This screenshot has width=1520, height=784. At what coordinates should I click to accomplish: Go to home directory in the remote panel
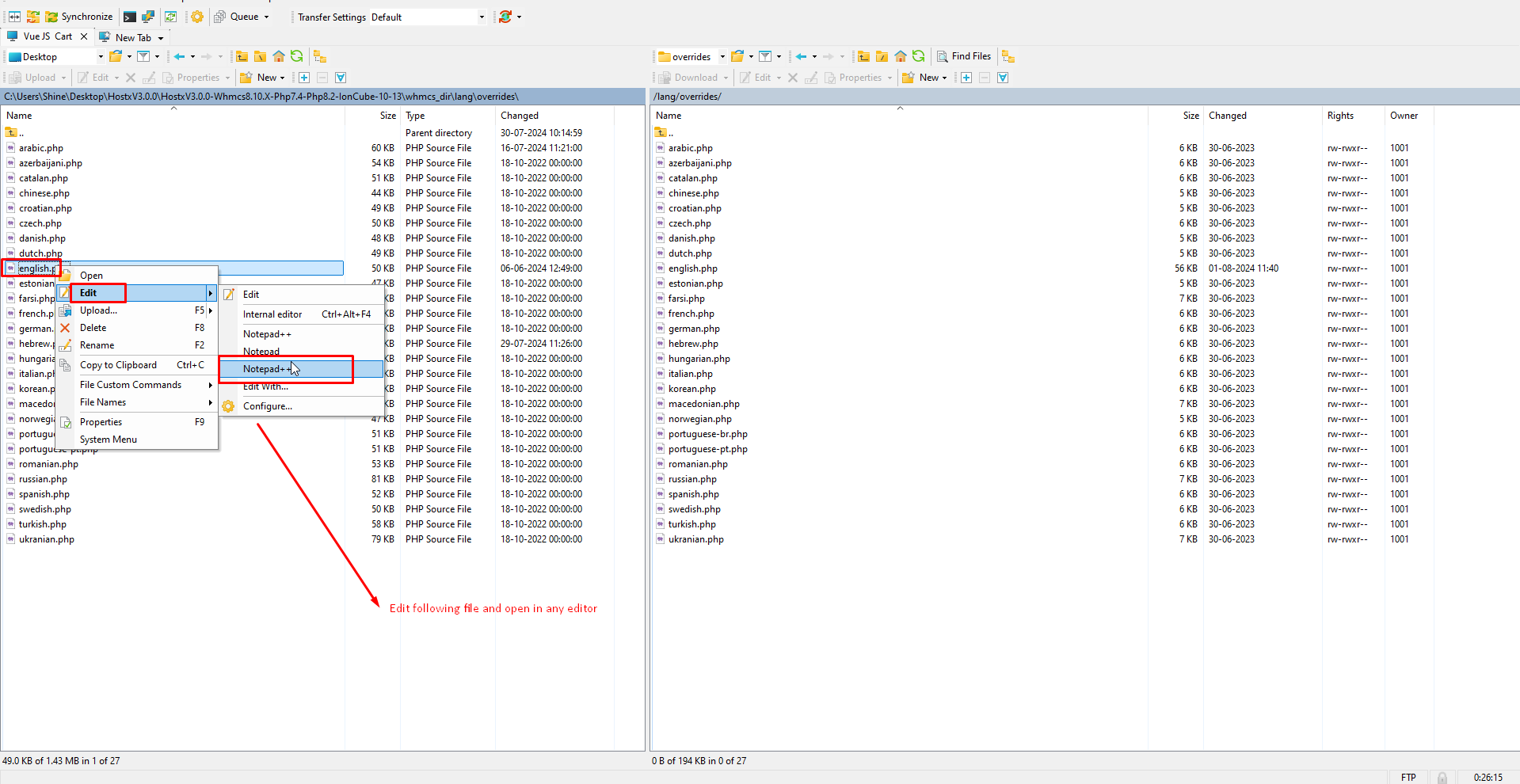point(901,56)
